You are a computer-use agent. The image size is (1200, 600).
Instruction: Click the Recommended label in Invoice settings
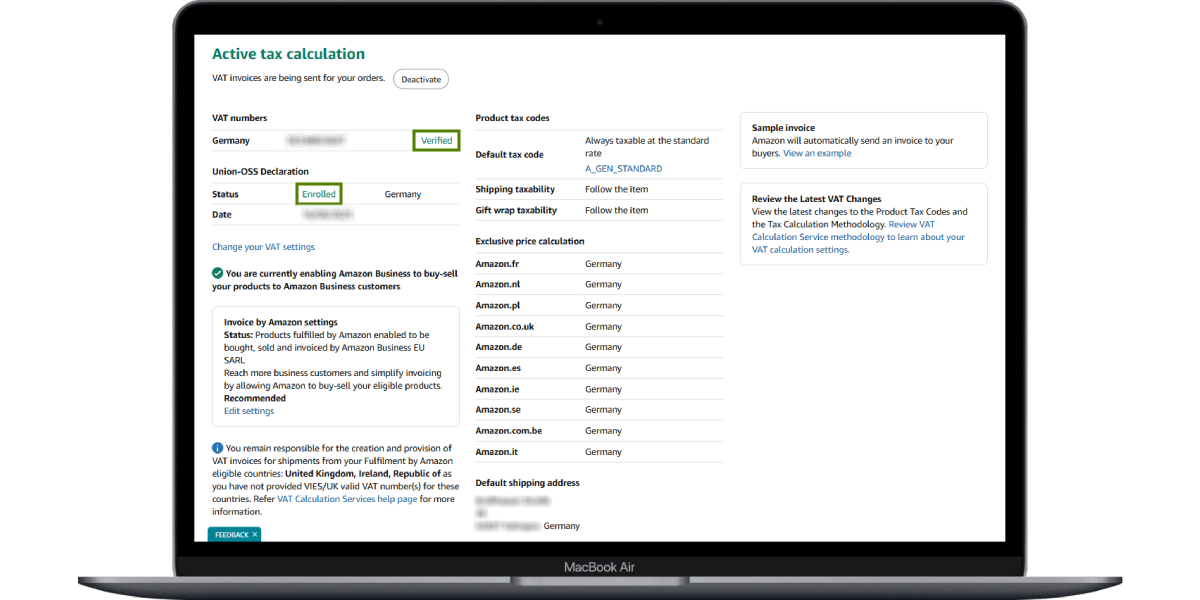click(255, 398)
